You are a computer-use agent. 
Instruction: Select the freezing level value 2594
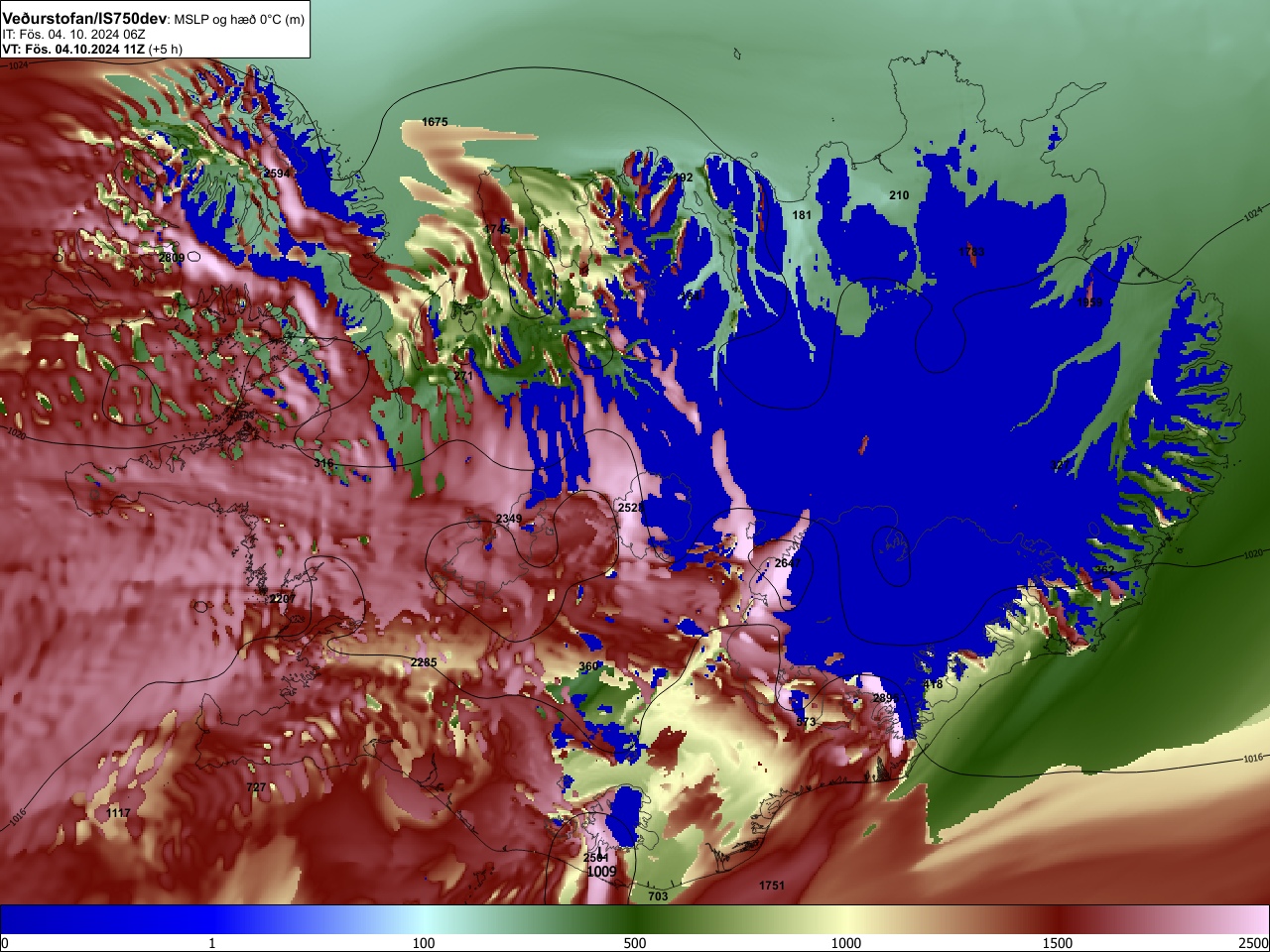277,174
